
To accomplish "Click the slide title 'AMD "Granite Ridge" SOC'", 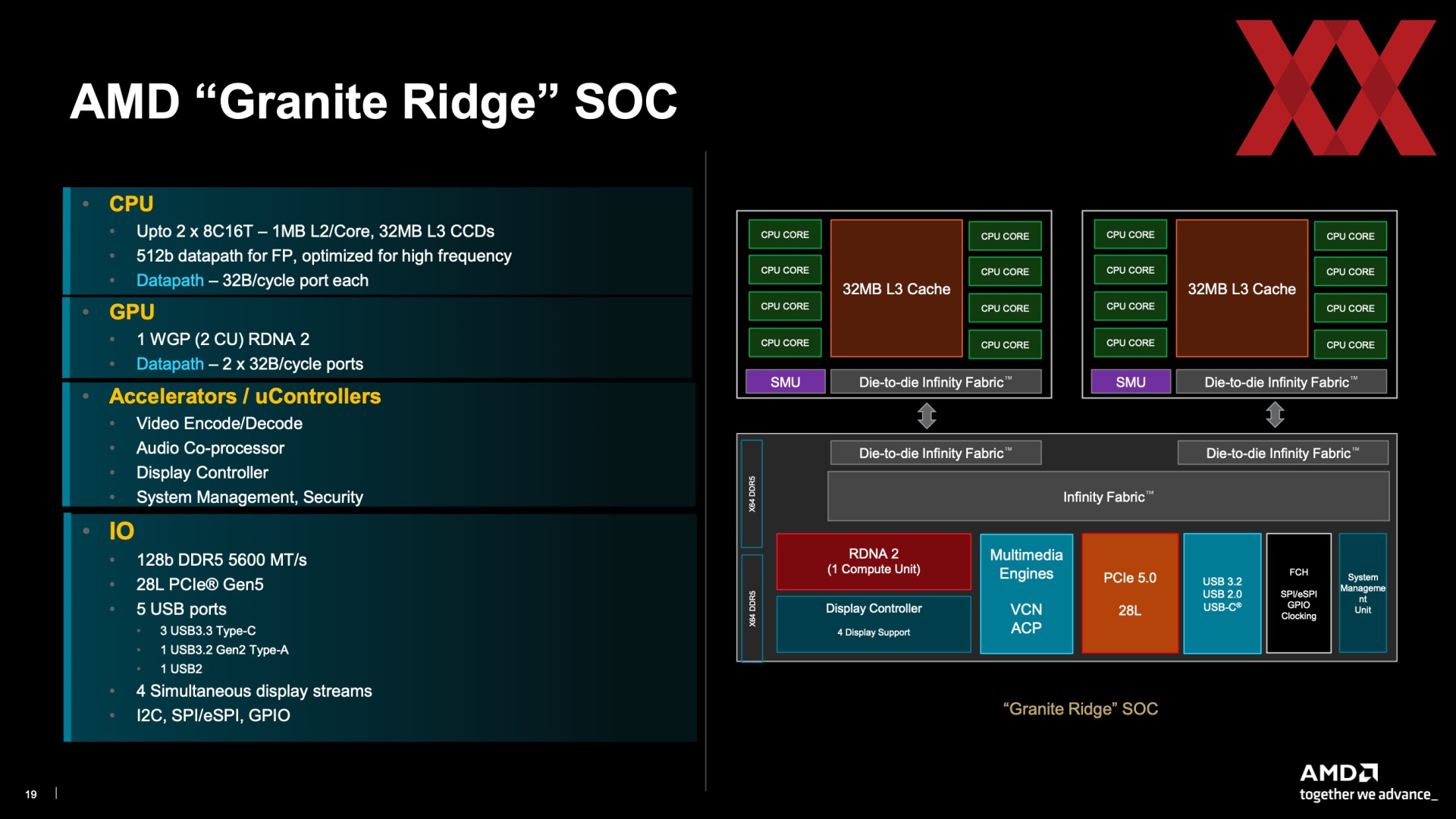I will pos(373,102).
